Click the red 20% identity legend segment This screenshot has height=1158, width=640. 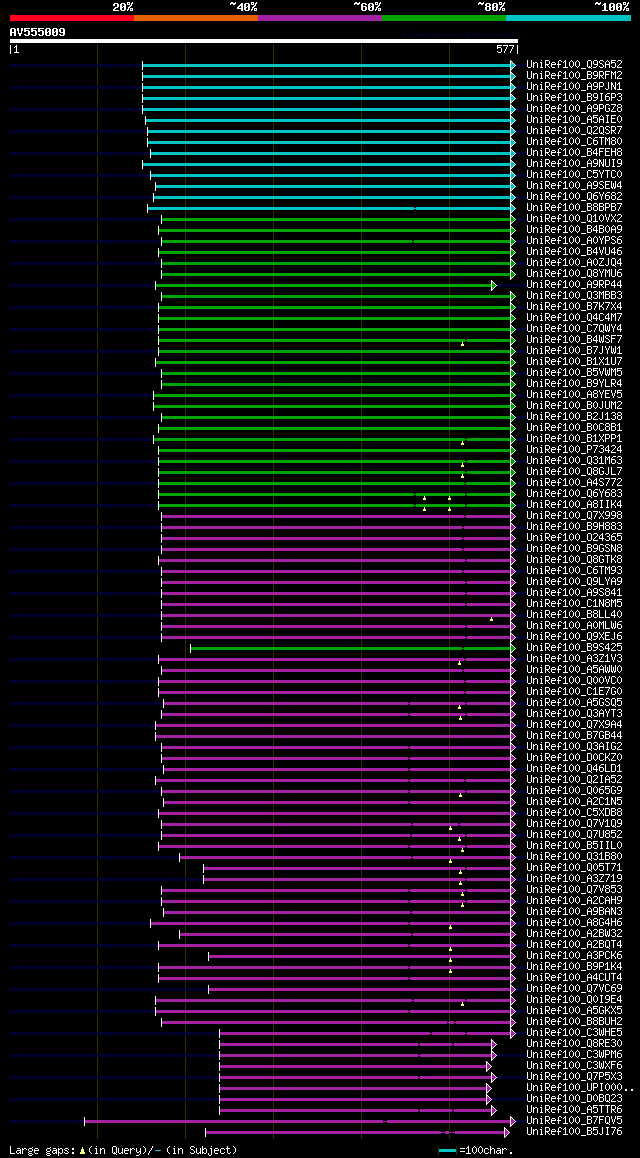tap(72, 17)
